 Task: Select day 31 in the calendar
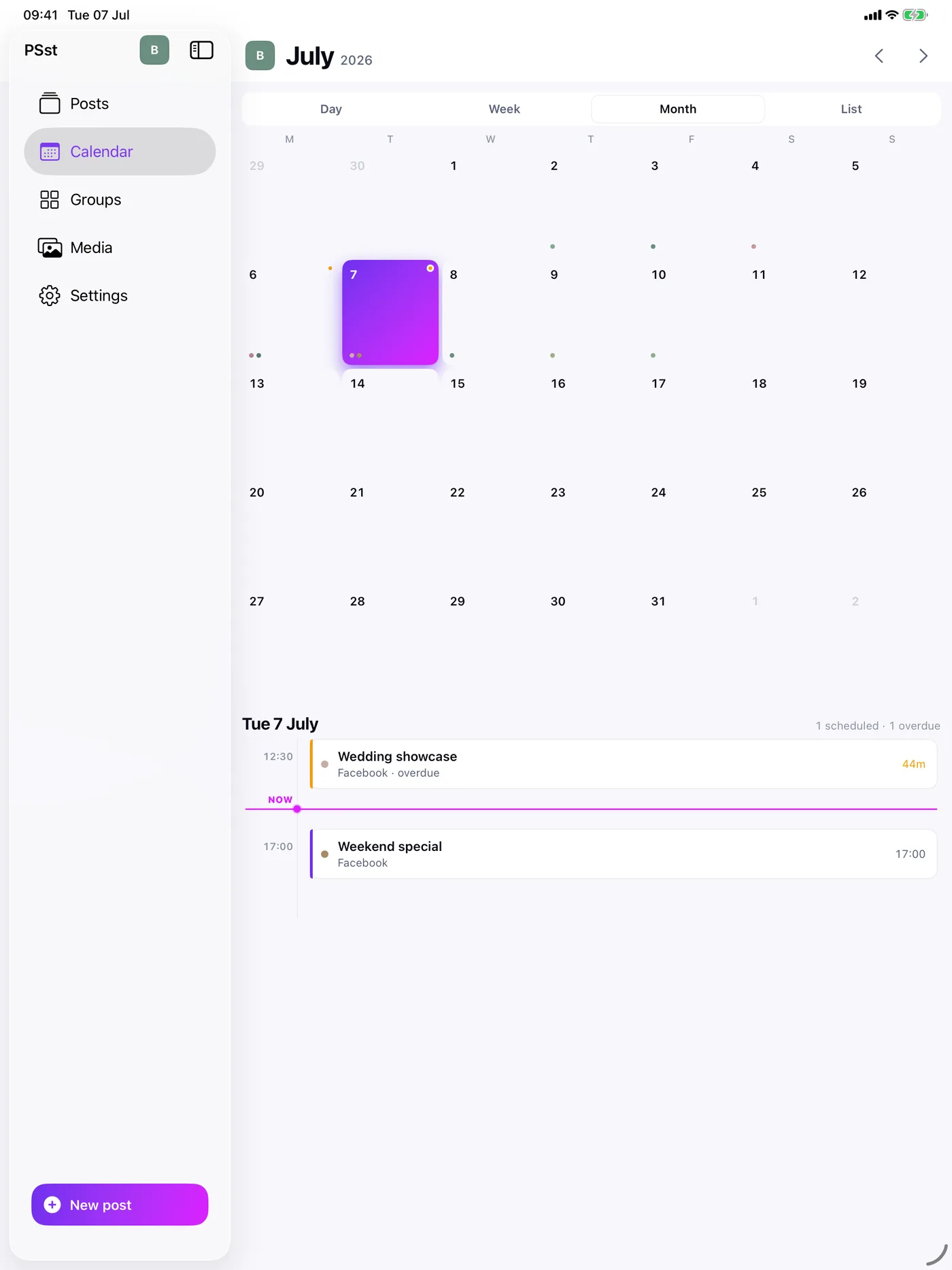click(x=692, y=639)
